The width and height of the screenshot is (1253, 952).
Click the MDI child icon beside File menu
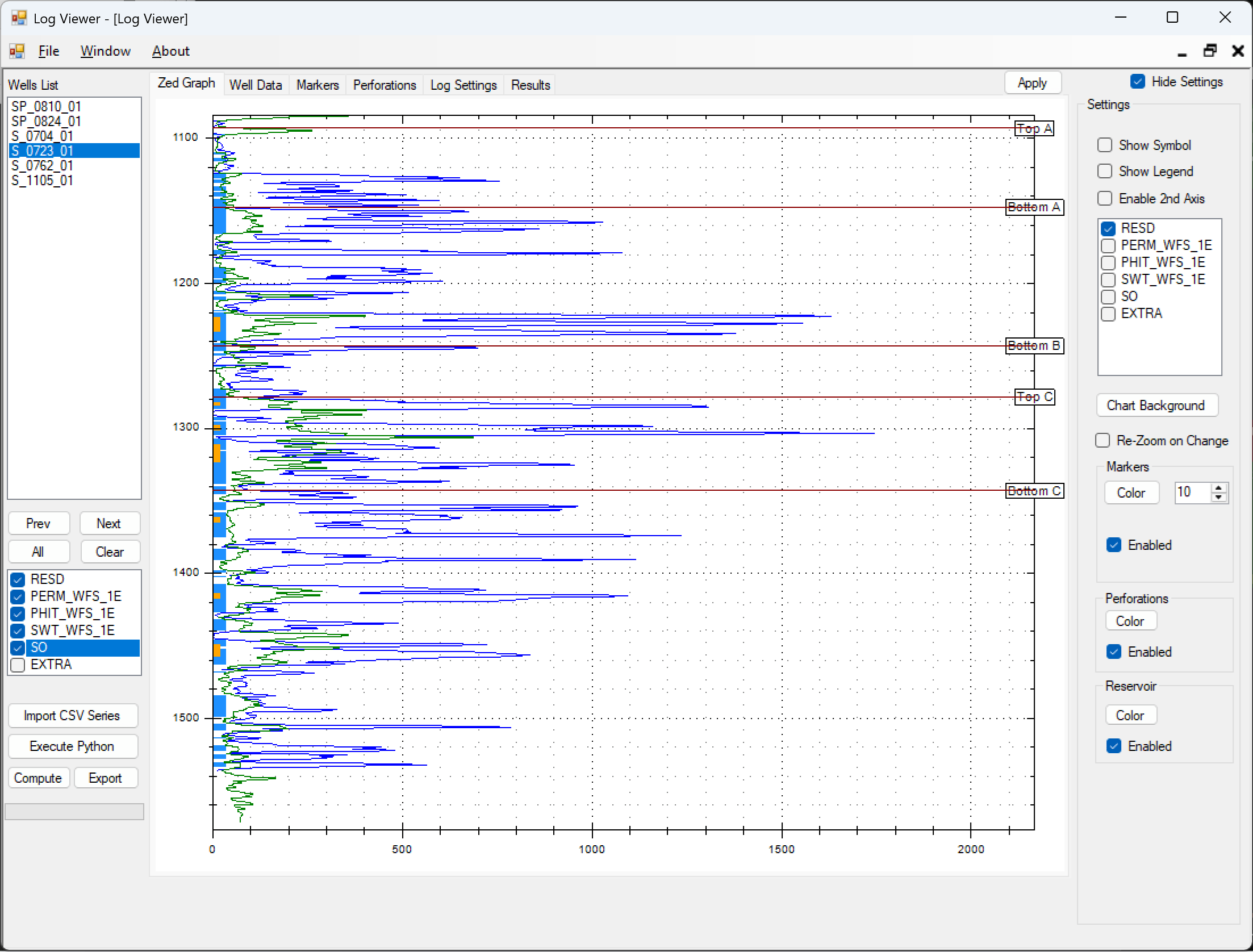17,51
